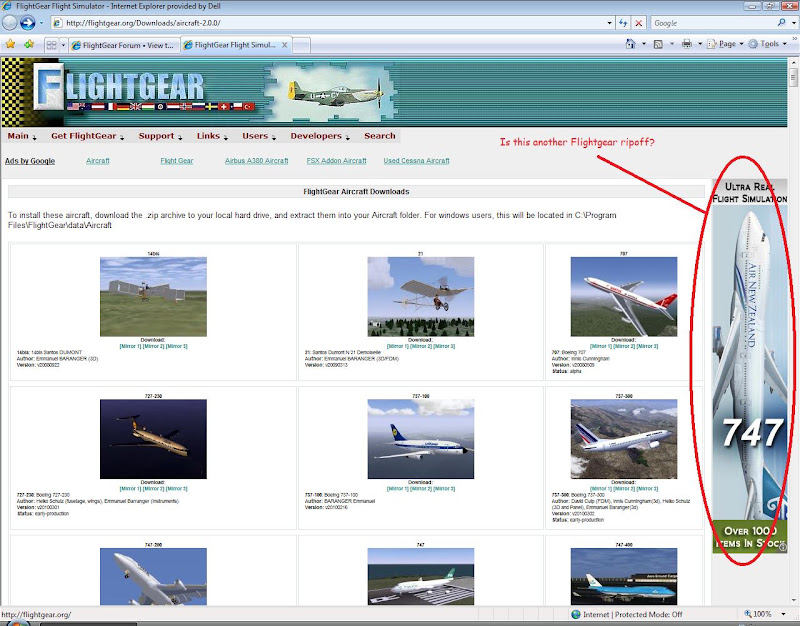Screen dimensions: 800x626
Task: Click the Ultra Real Flight Simulation 747 ad
Action: point(749,365)
